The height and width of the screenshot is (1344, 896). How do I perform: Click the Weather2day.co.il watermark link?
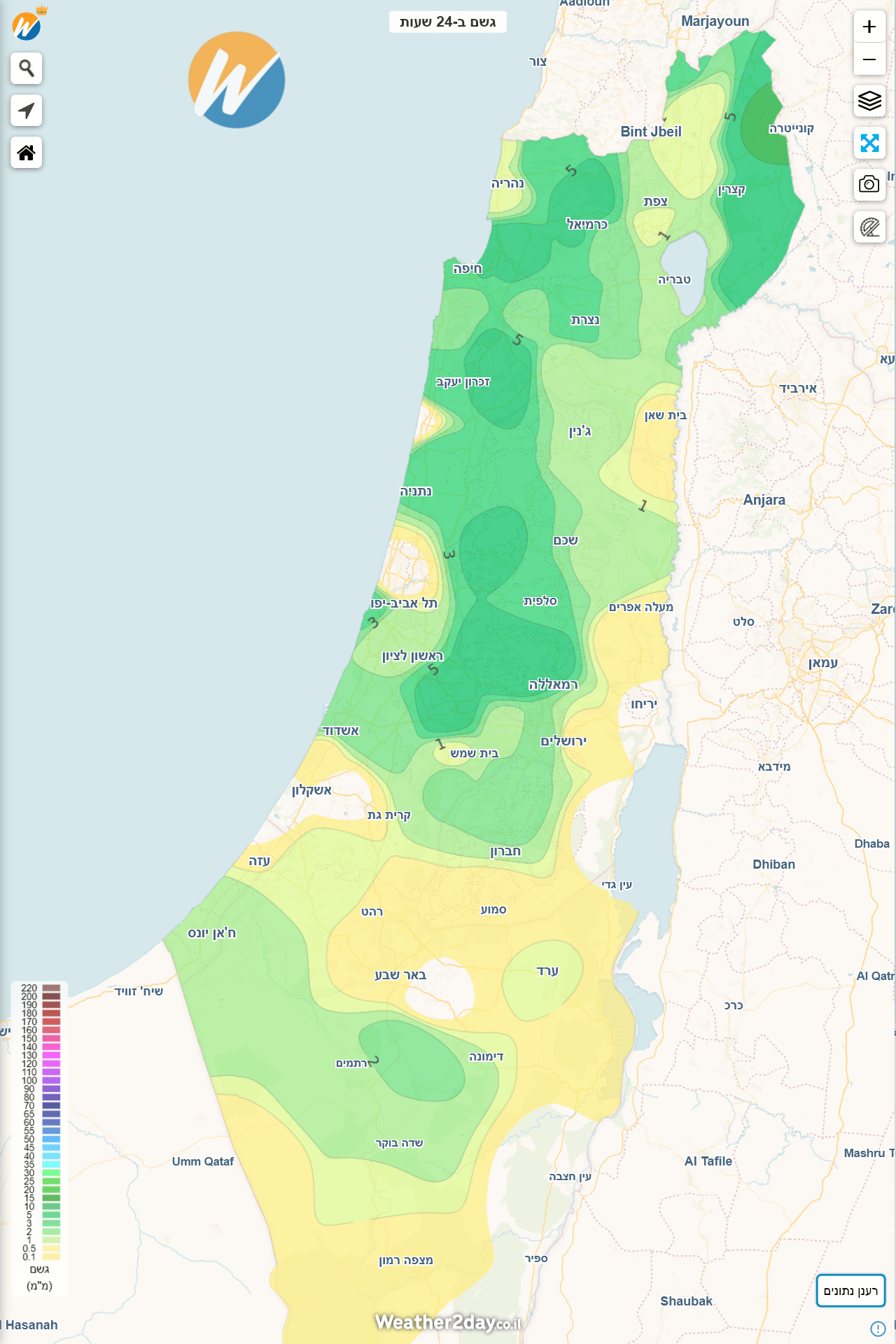(448, 1322)
